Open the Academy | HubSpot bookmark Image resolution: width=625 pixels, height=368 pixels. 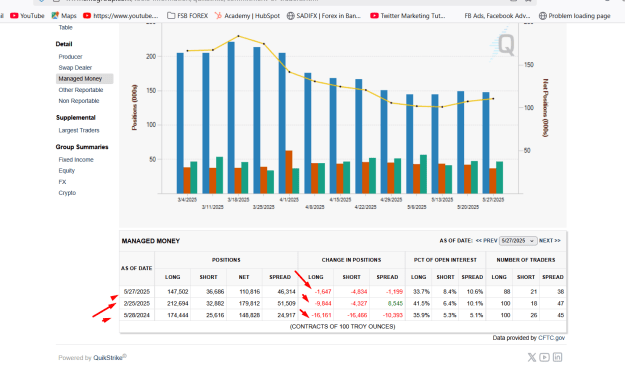point(247,16)
